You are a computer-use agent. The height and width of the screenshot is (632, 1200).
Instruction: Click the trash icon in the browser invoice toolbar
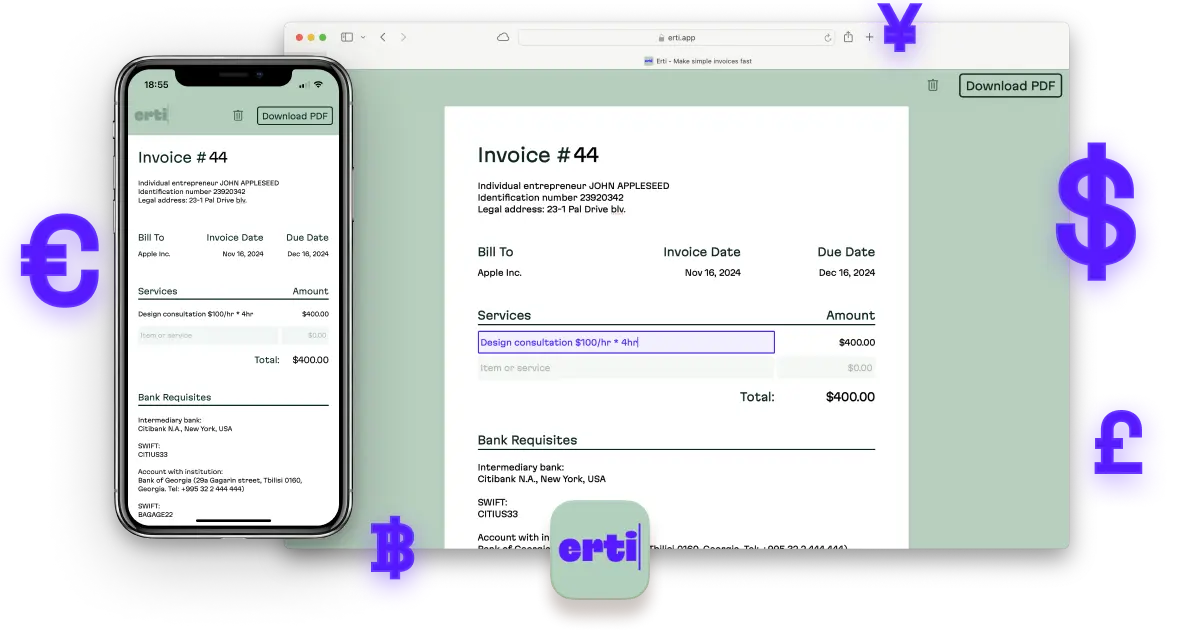pyautogui.click(x=932, y=86)
